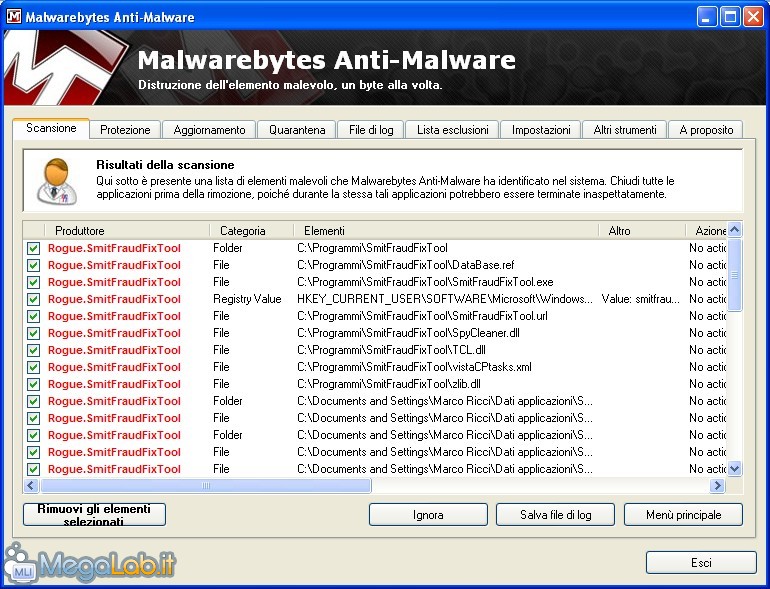770x589 pixels.
Task: Click the vertical scrollbar up arrow
Action: coord(735,229)
